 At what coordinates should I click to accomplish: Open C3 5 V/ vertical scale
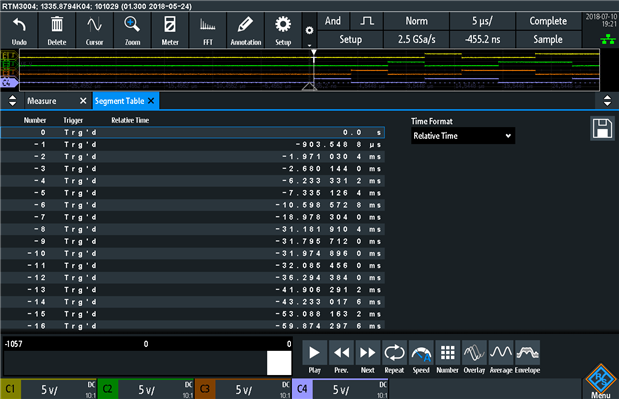[x=244, y=390]
